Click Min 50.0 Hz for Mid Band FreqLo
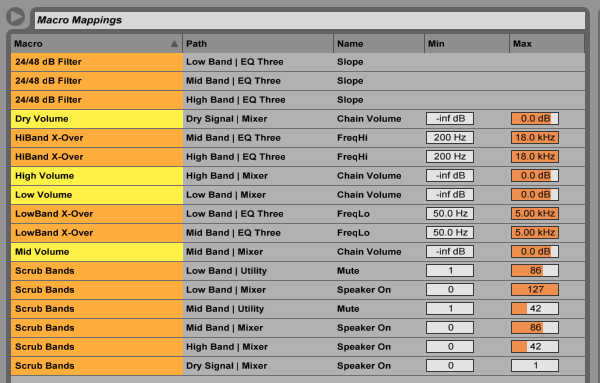The image size is (600, 383). point(450,233)
